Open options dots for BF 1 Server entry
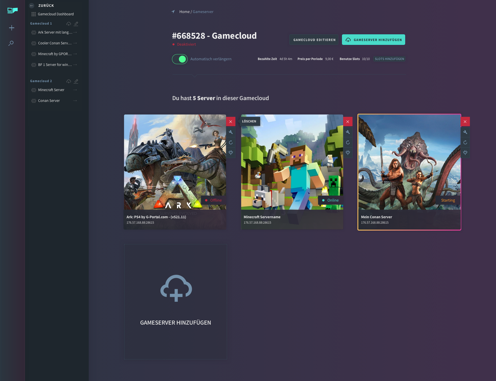Image resolution: width=496 pixels, height=381 pixels. coord(75,64)
